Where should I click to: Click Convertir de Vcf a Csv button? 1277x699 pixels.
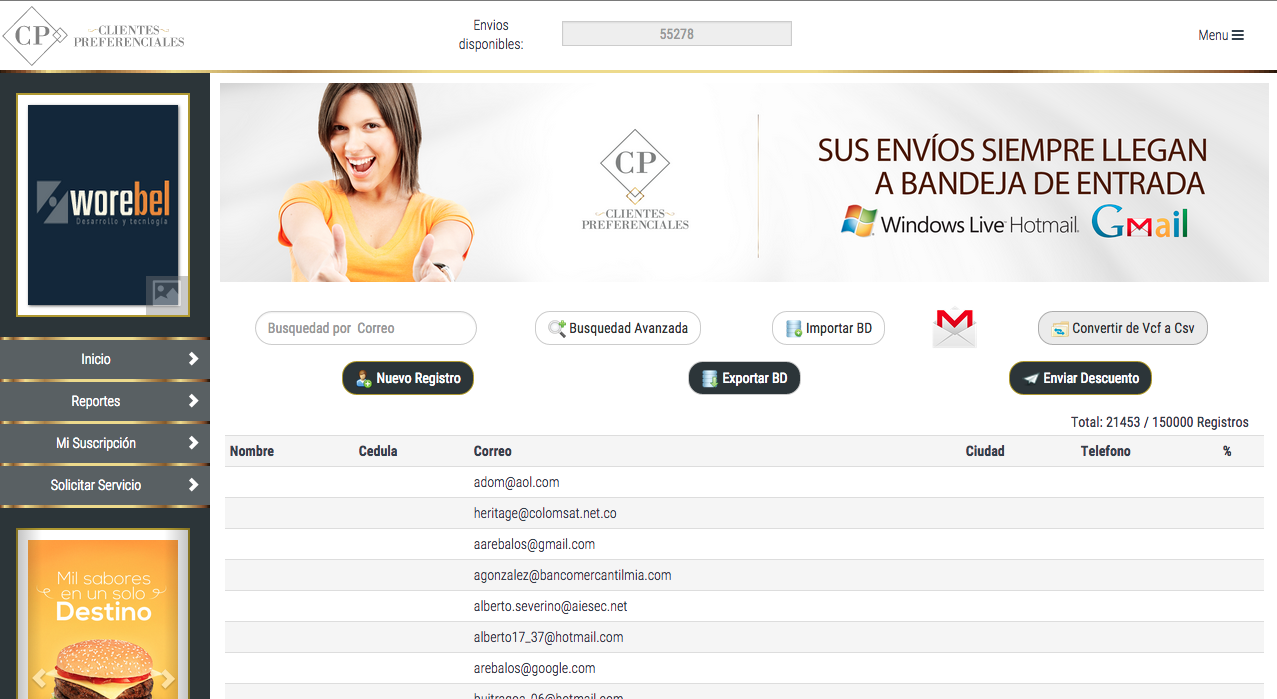[1122, 328]
